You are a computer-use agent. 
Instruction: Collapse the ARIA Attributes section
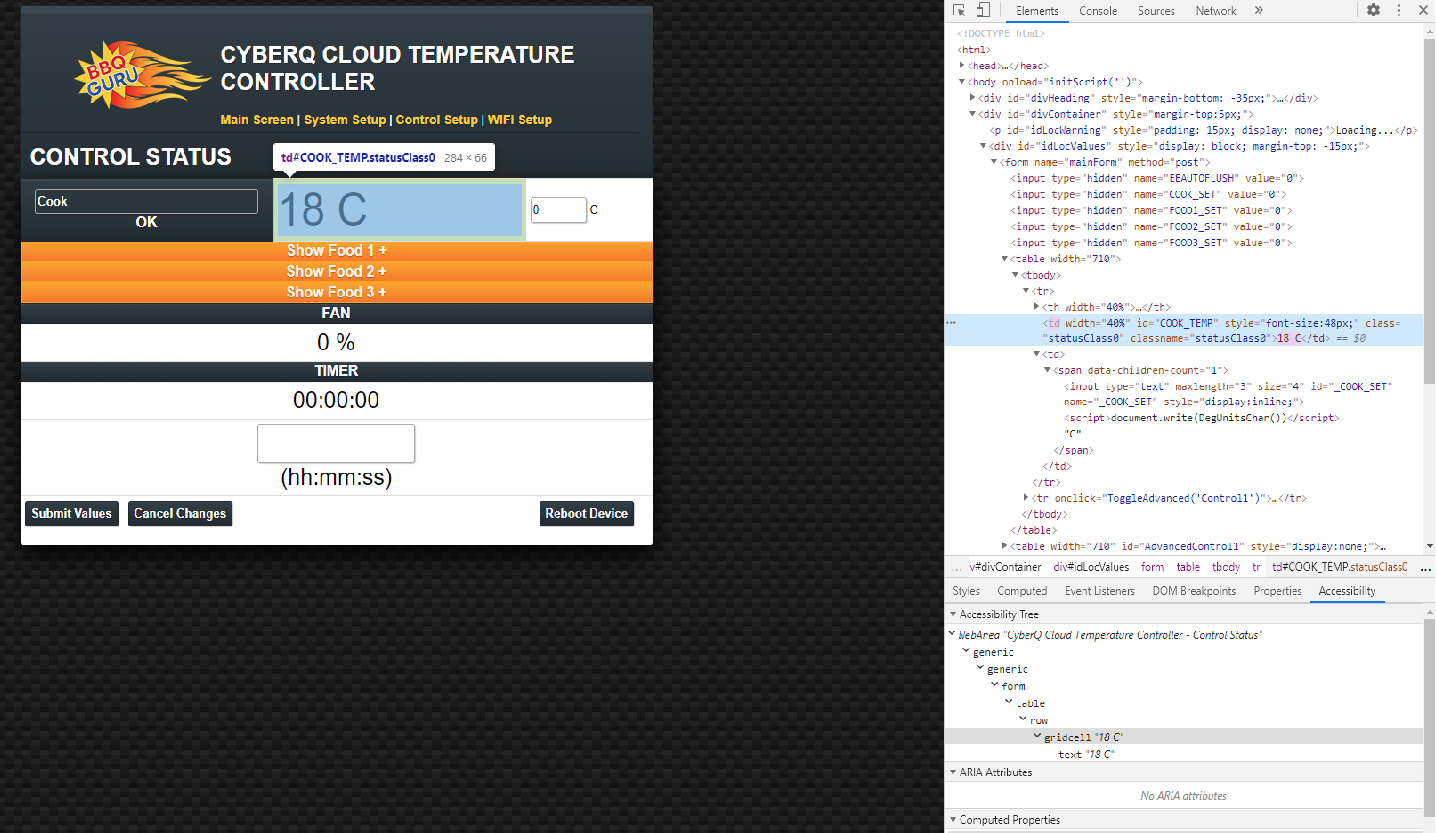[952, 772]
